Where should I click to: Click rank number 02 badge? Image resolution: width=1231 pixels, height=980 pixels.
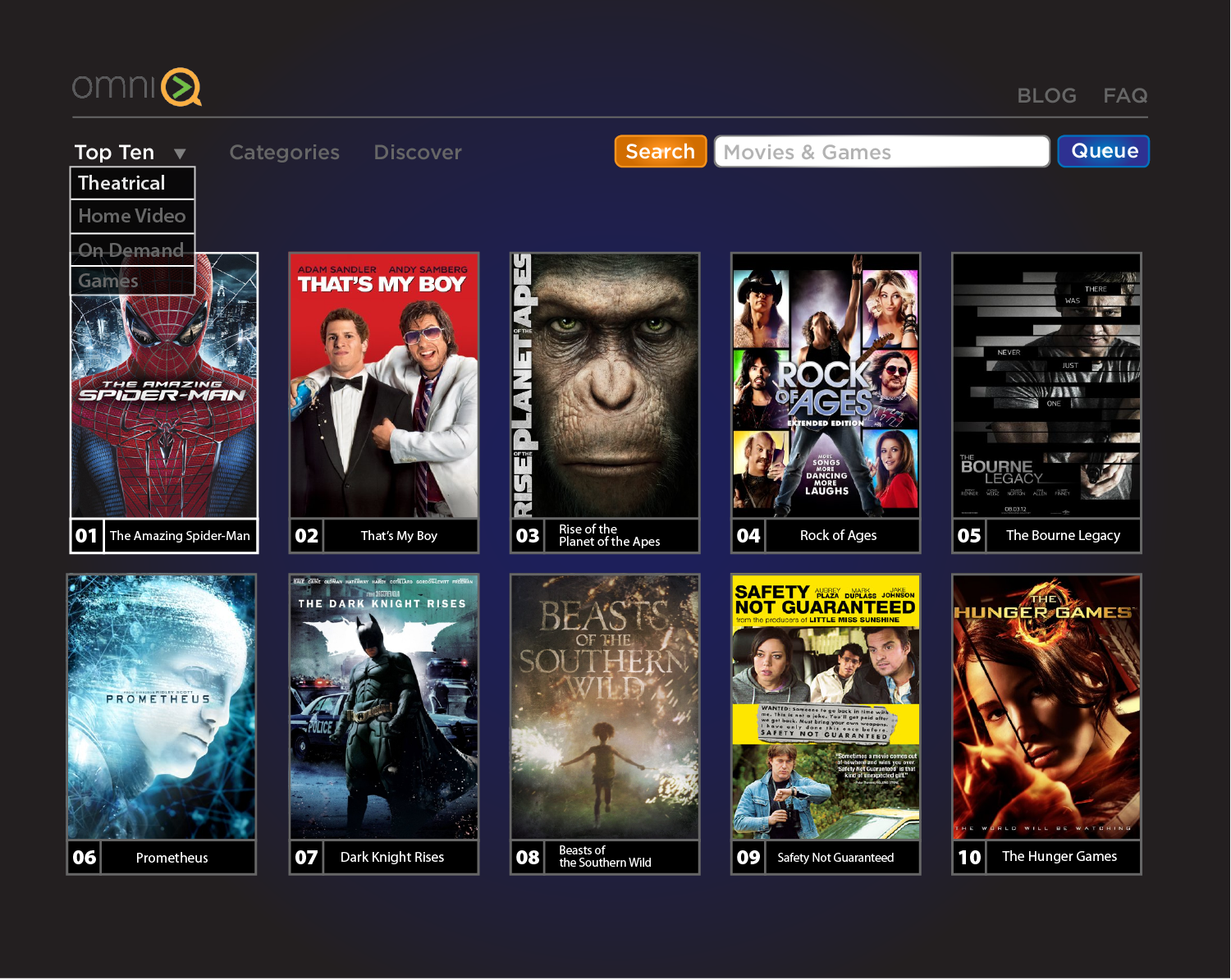[x=307, y=536]
